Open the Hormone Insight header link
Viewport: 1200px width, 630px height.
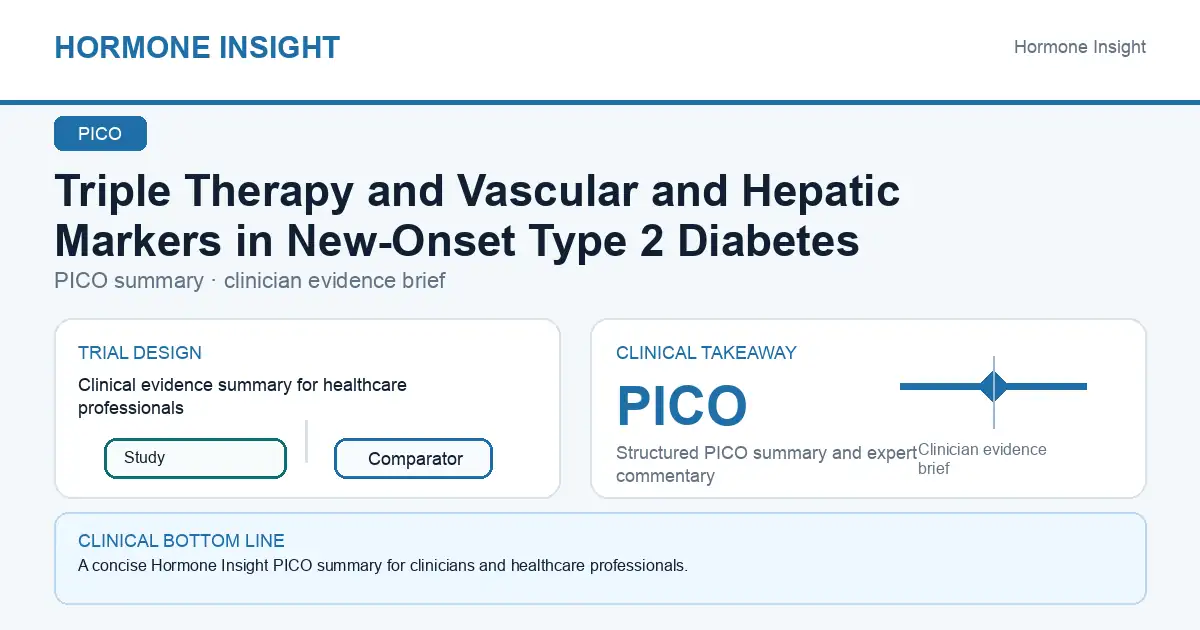(1080, 47)
